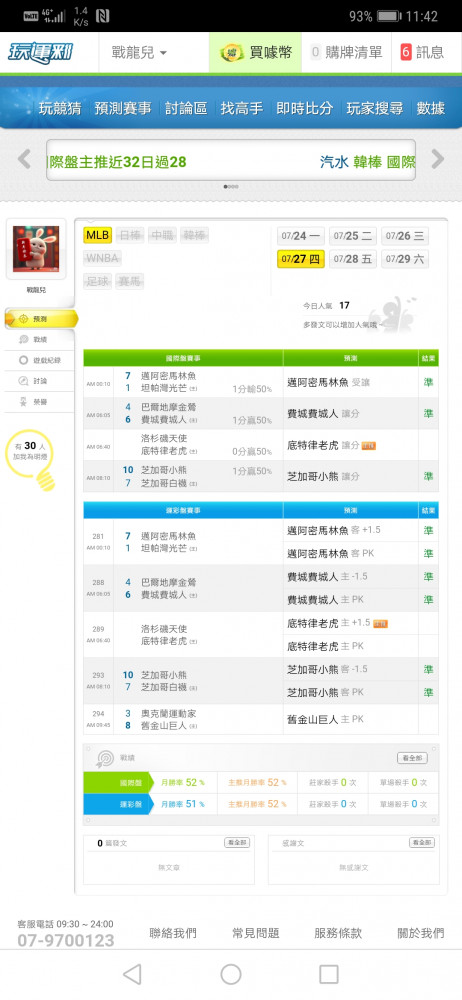Select the blue 運彩盤 record row label
Viewport: 462px width, 1000px height.
[x=119, y=804]
